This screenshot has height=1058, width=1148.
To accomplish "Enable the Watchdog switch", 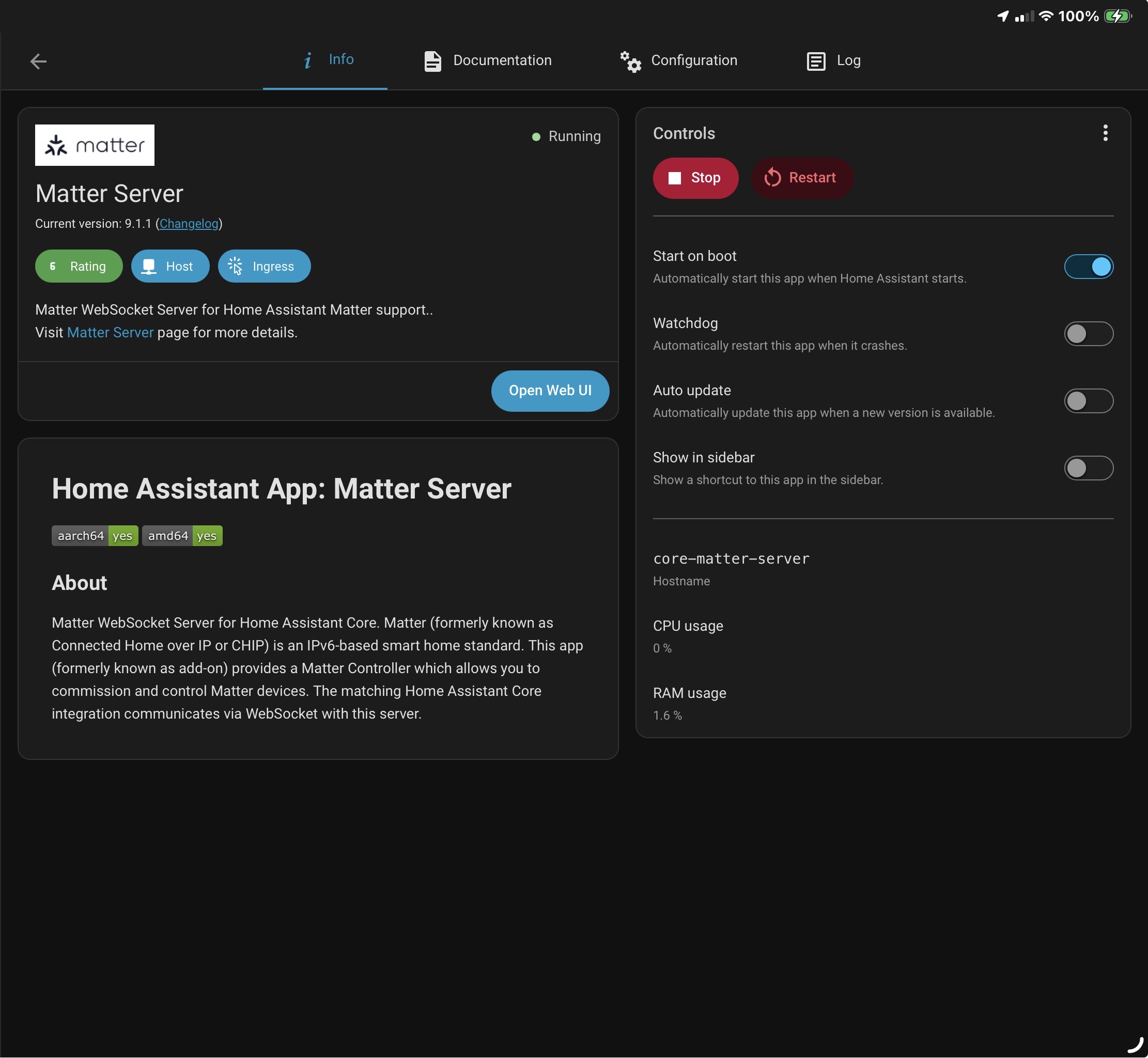I will 1089,334.
